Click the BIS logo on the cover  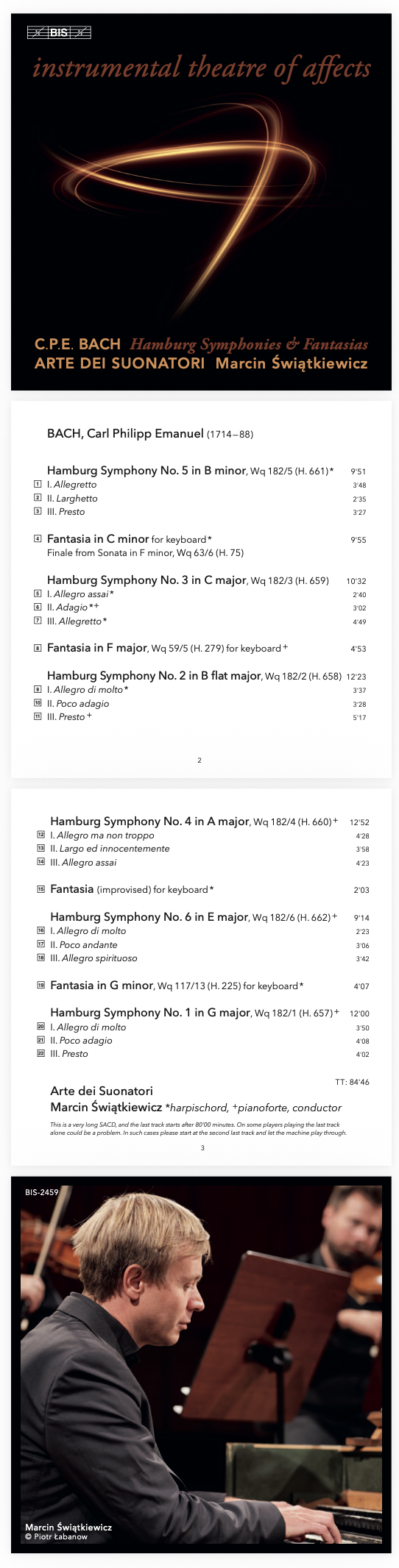point(59,32)
